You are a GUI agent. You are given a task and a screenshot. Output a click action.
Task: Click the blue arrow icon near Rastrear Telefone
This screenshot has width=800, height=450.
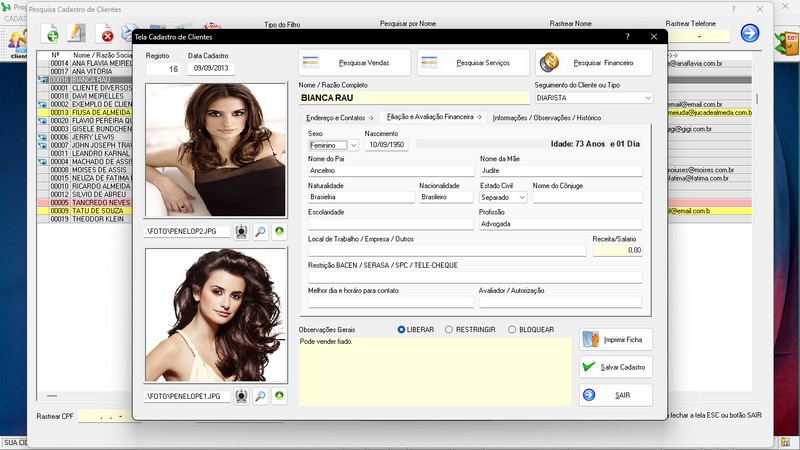coord(749,33)
